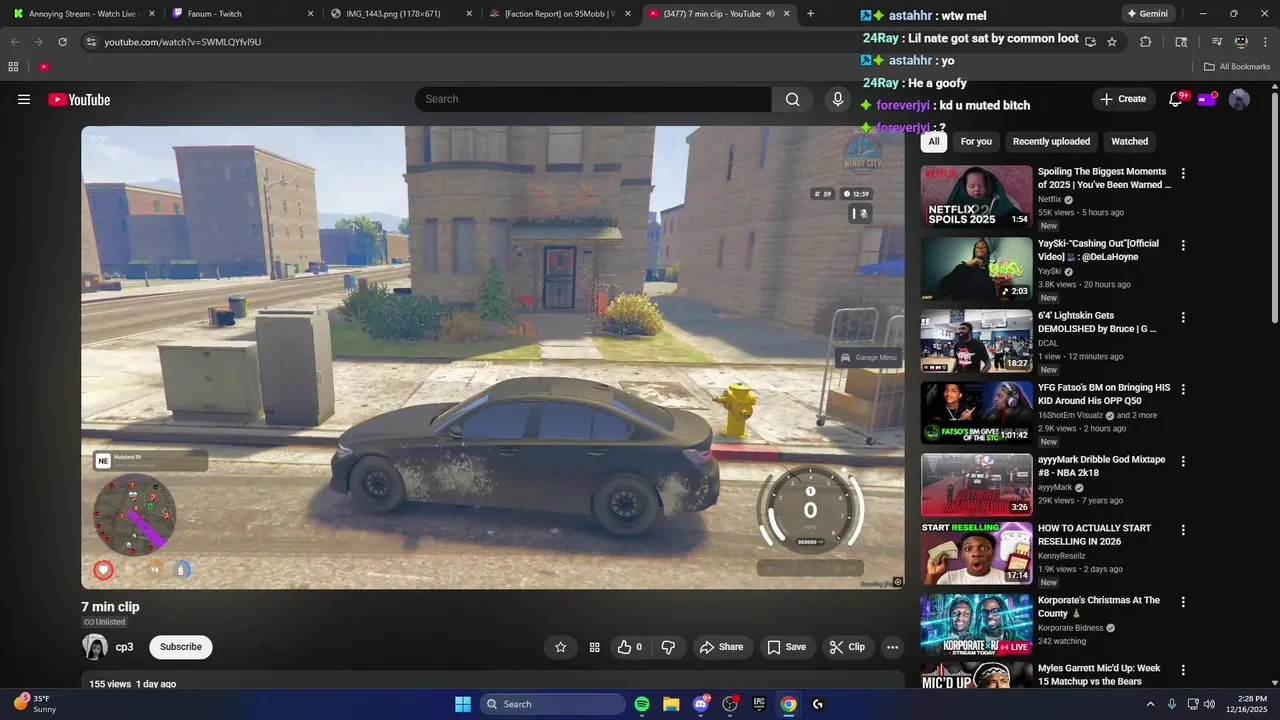Mute the YouTube tab via speaker icon
This screenshot has width=1280, height=720.
coord(770,14)
